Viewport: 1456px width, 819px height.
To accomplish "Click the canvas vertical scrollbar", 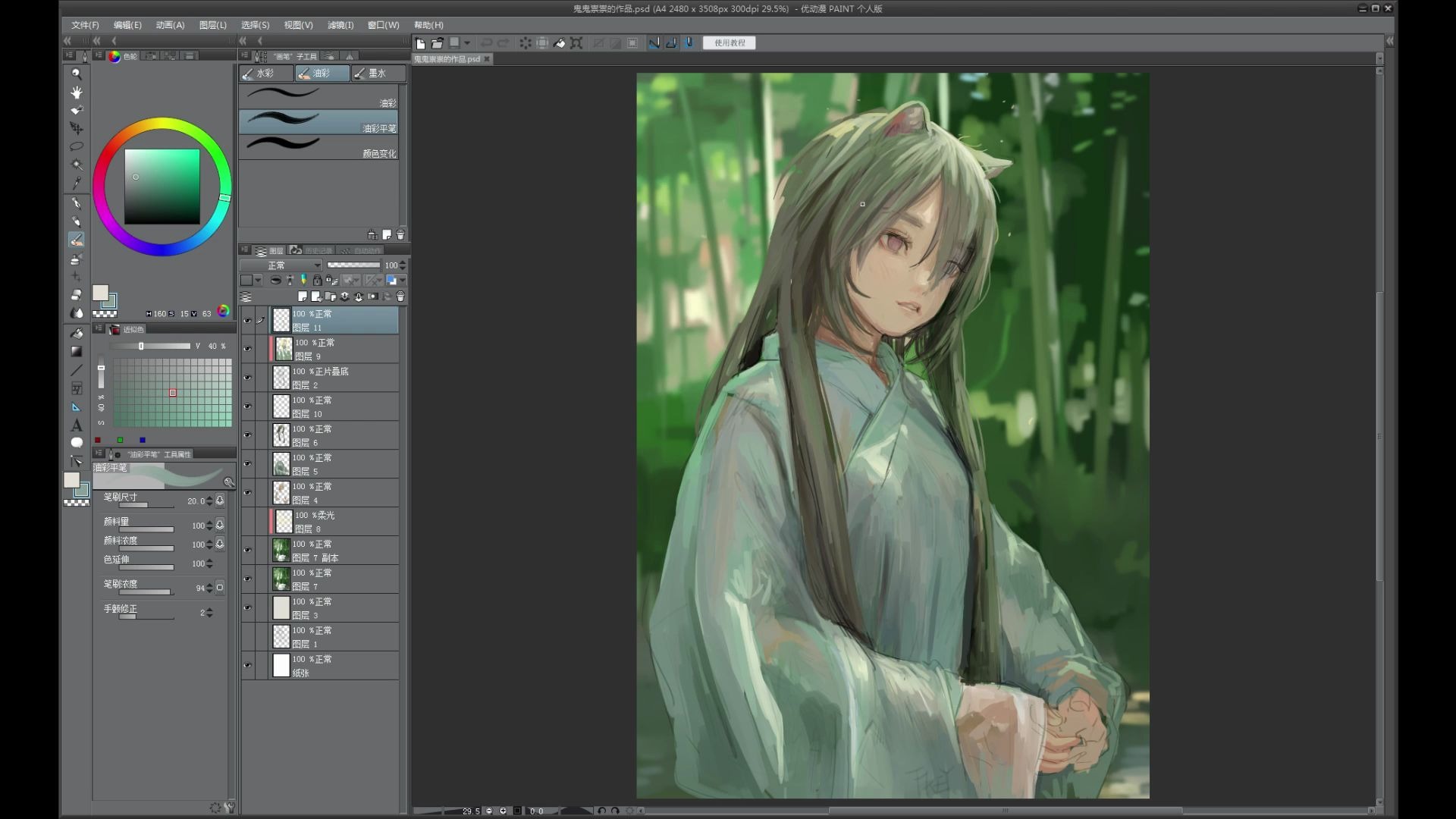I will pyautogui.click(x=1379, y=436).
